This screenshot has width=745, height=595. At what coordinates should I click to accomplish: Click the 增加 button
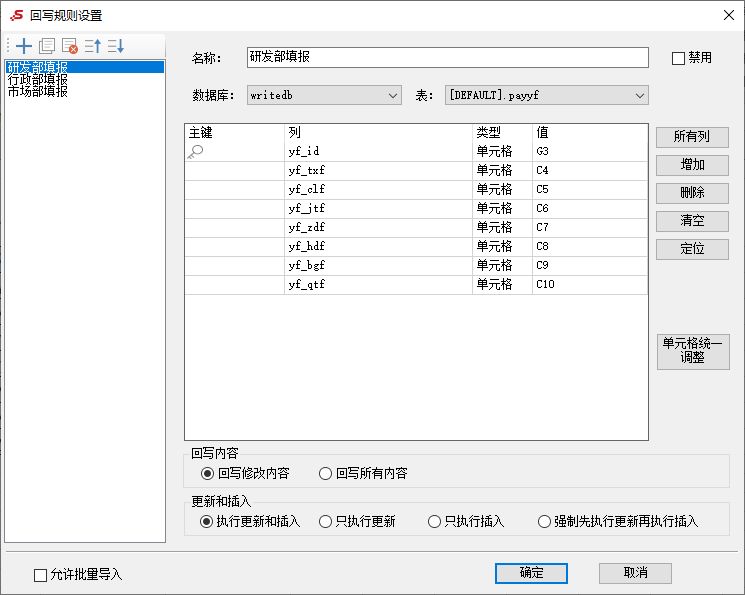(x=692, y=165)
